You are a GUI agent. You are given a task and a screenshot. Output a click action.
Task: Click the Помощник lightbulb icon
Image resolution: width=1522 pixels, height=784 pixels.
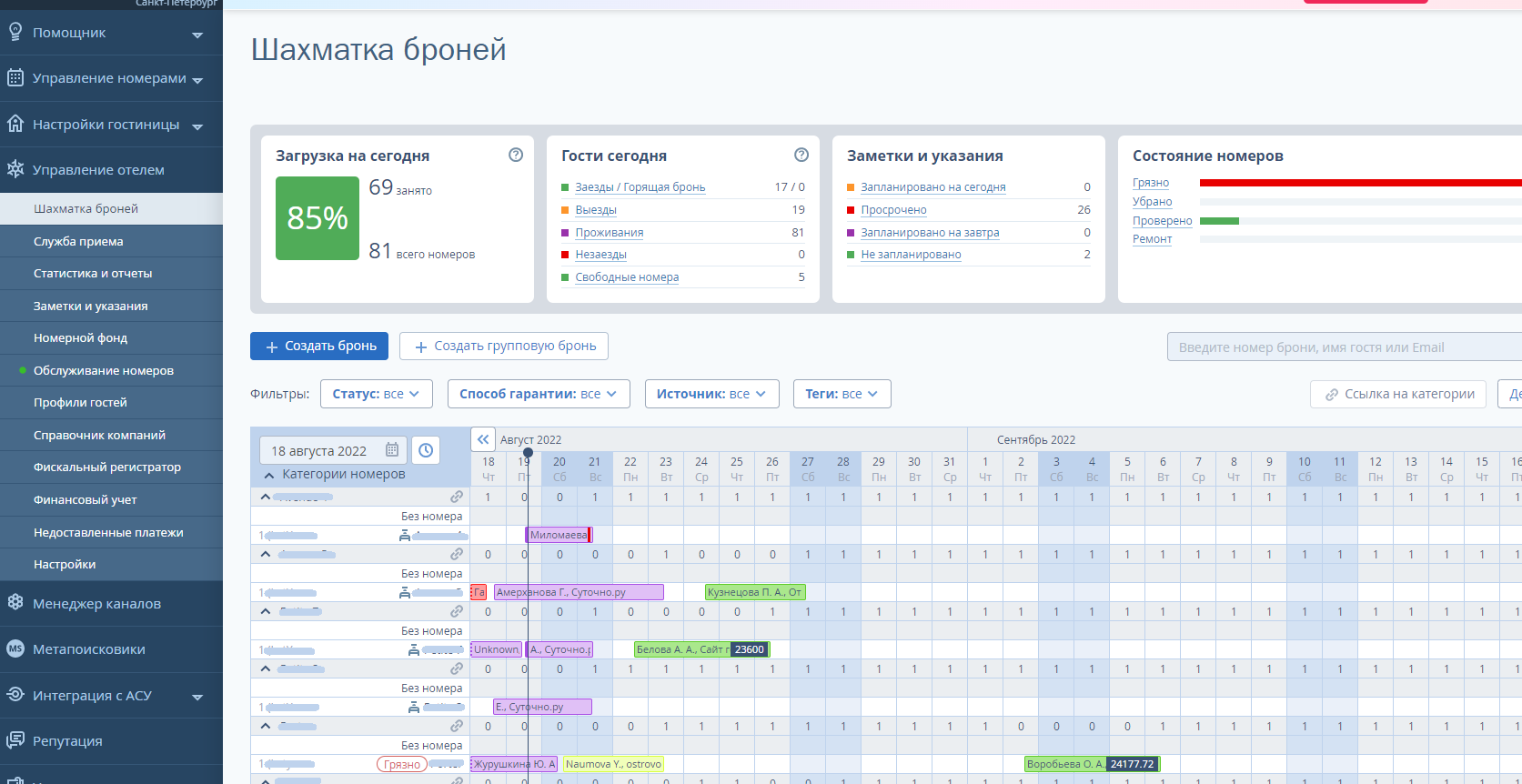[15, 32]
